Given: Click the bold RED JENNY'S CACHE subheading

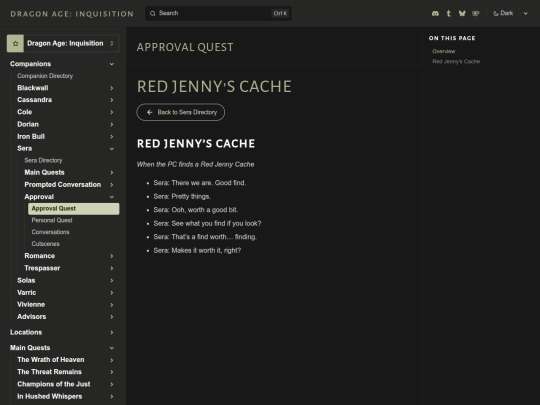Looking at the screenshot, I should point(196,144).
